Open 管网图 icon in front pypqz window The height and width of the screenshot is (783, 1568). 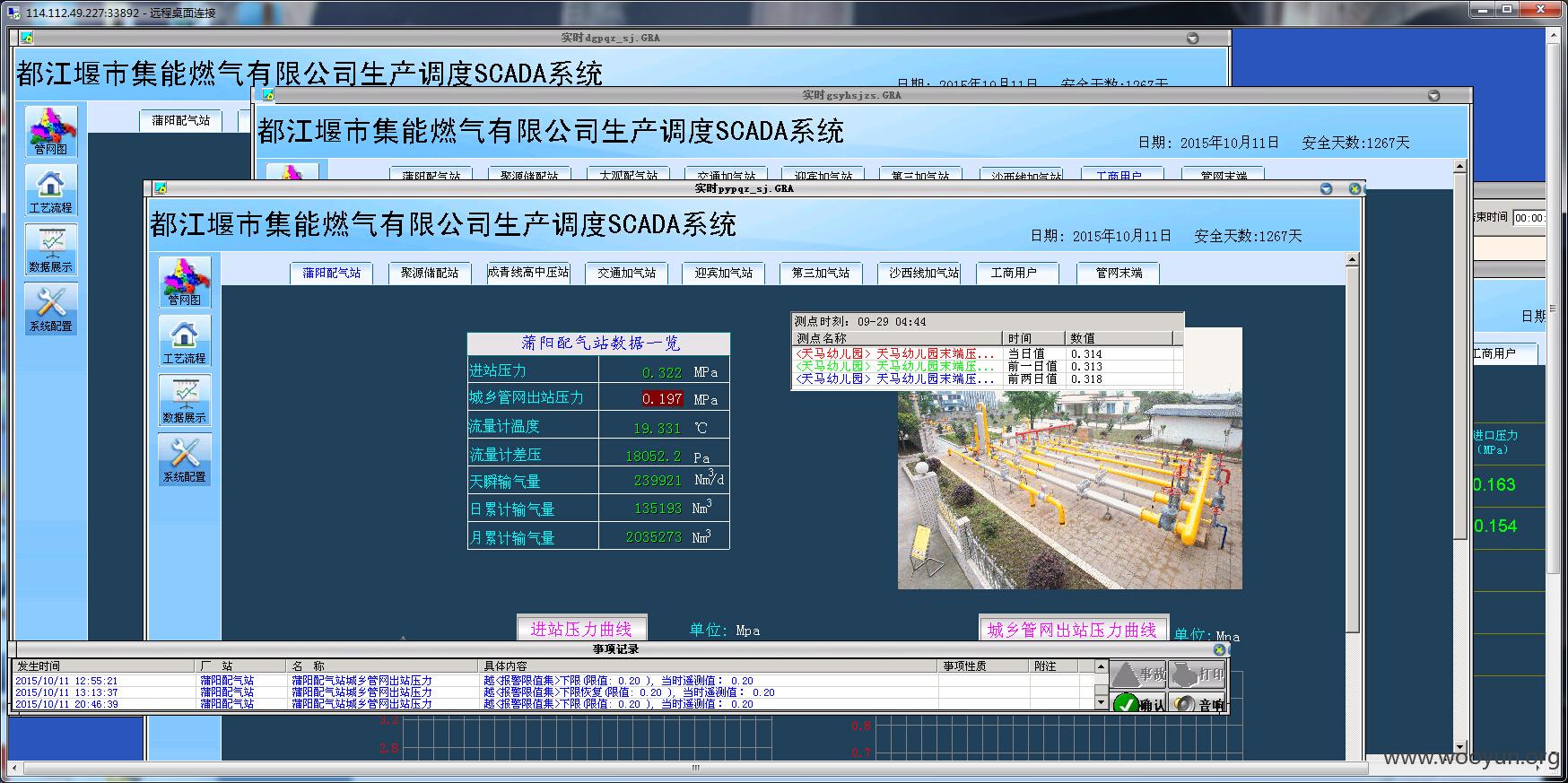click(x=185, y=281)
